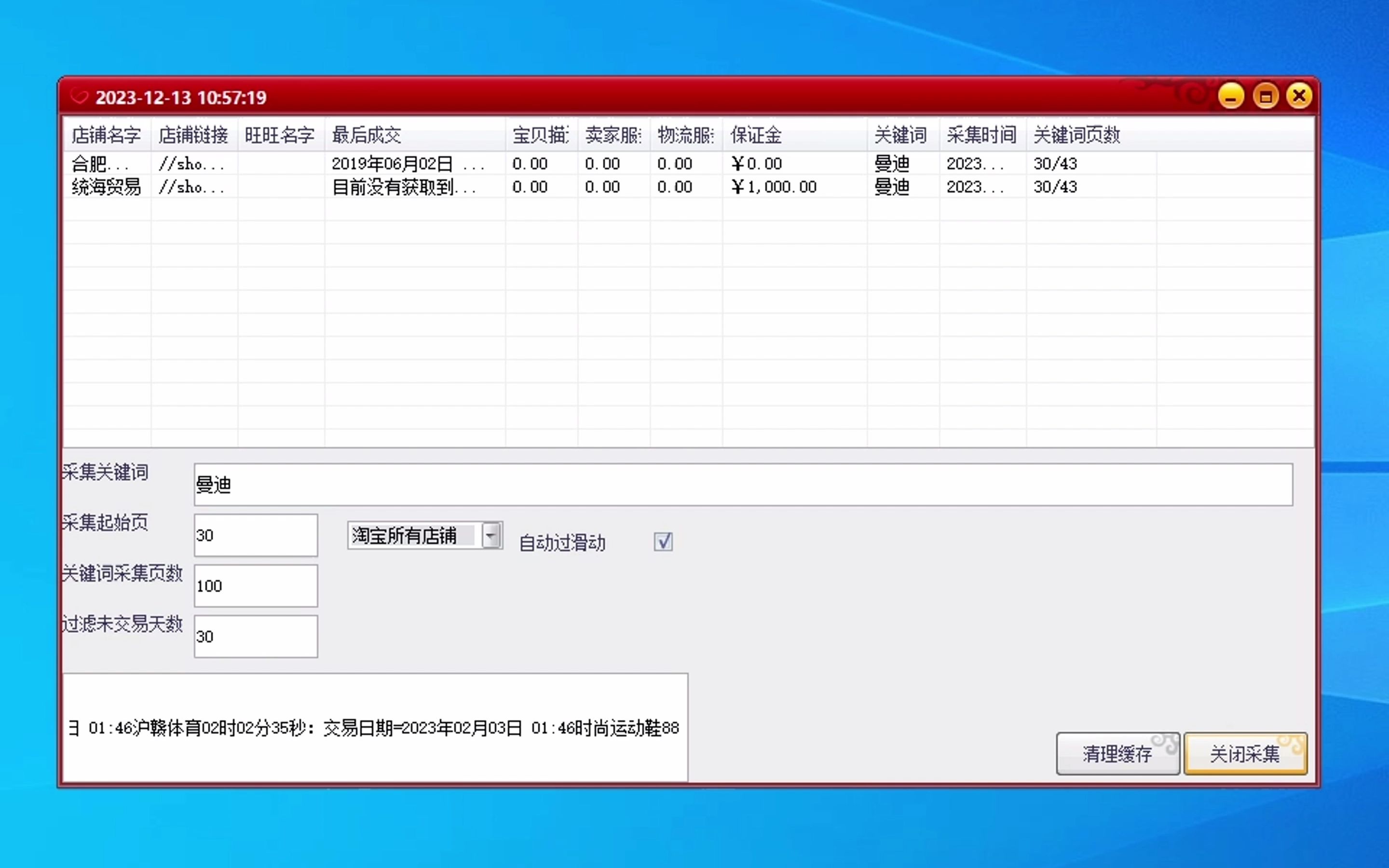
Task: Click the title bar timestamp 2023-12-13 10:57:19
Action: pos(181,97)
